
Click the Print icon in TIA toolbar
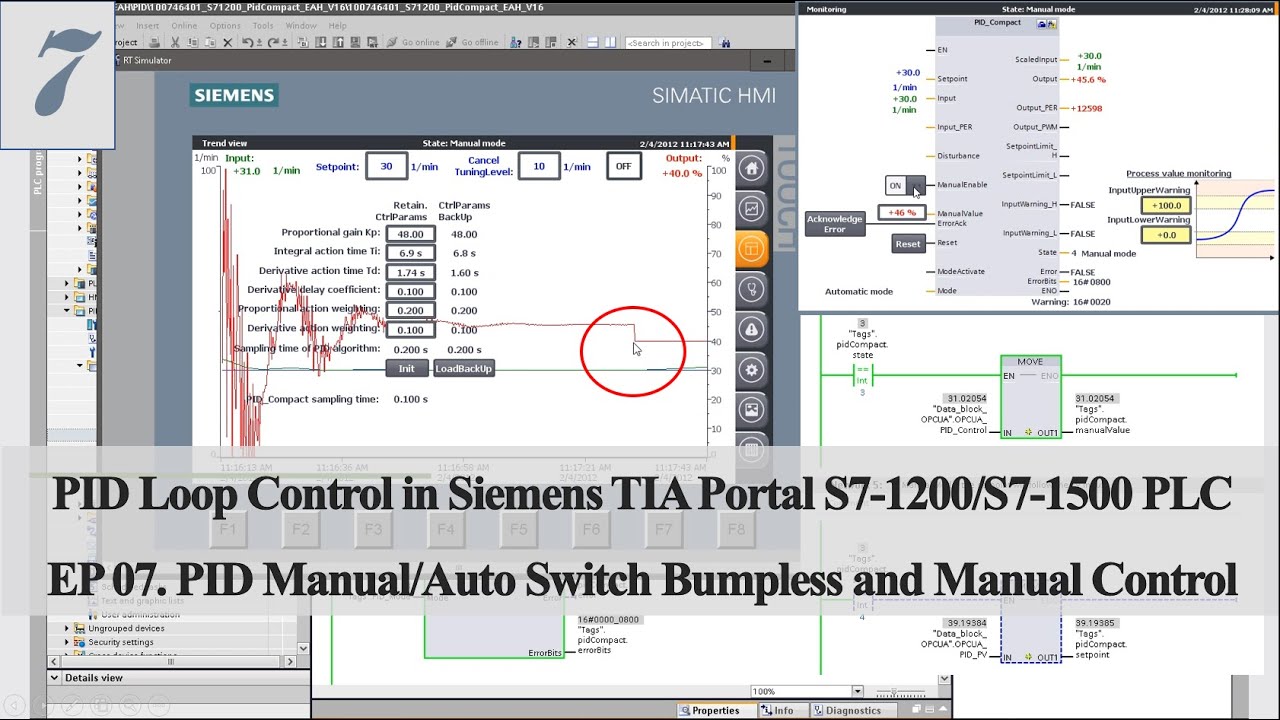(x=155, y=42)
